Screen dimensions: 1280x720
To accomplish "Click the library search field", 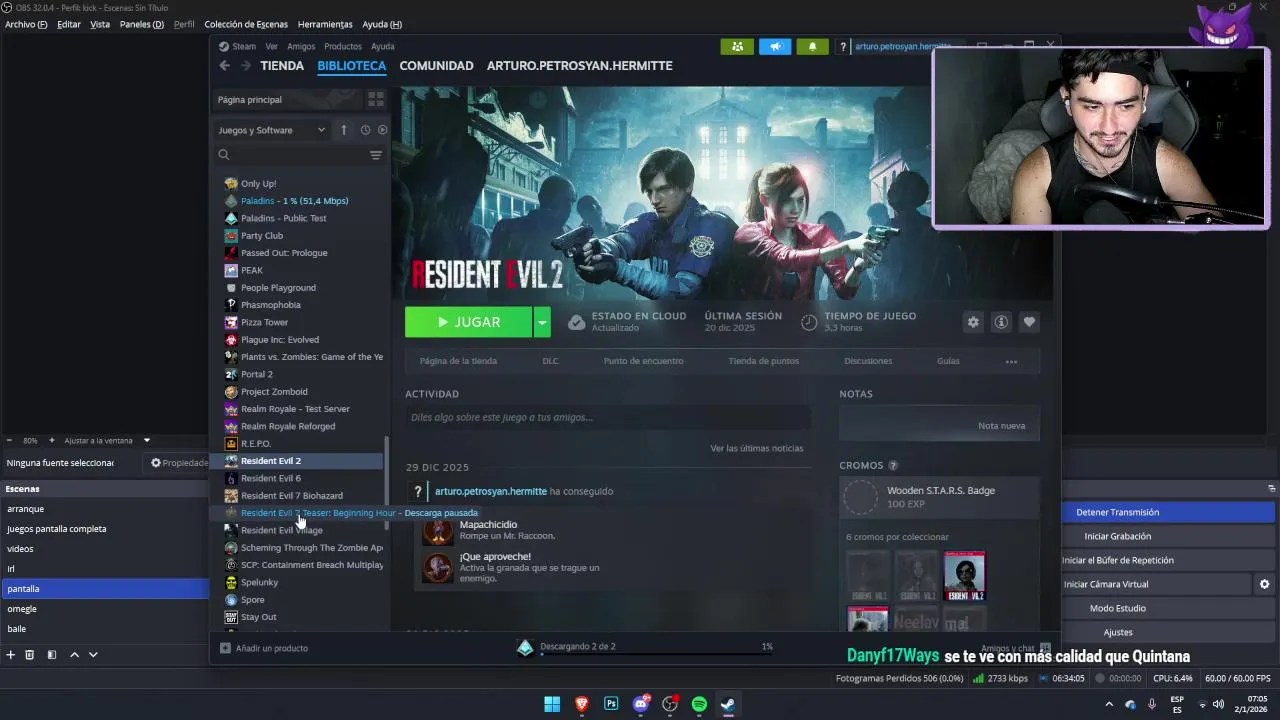I will point(290,155).
